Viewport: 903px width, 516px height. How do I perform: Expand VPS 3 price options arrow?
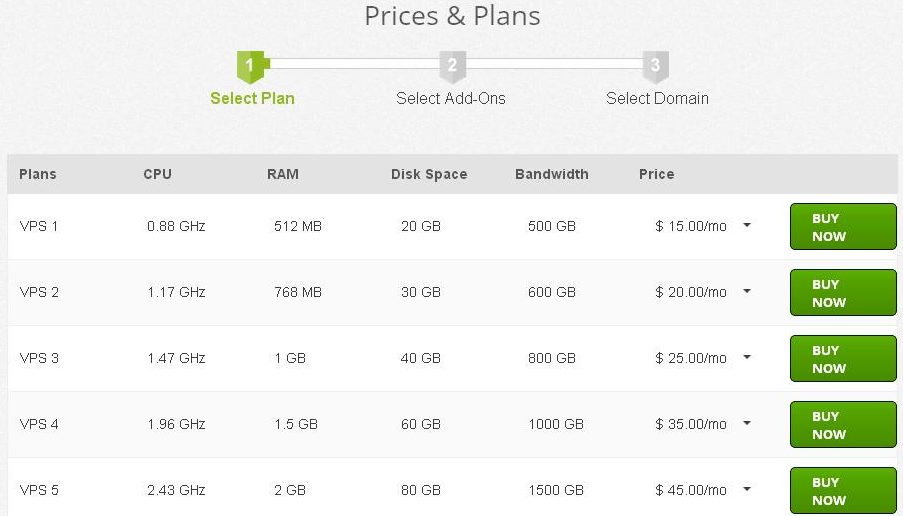pos(747,358)
